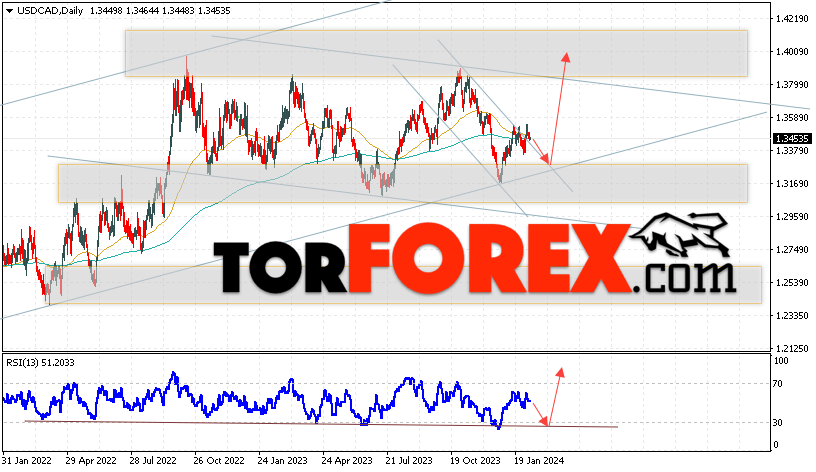Select the current price tag 1.34535

tap(792, 138)
